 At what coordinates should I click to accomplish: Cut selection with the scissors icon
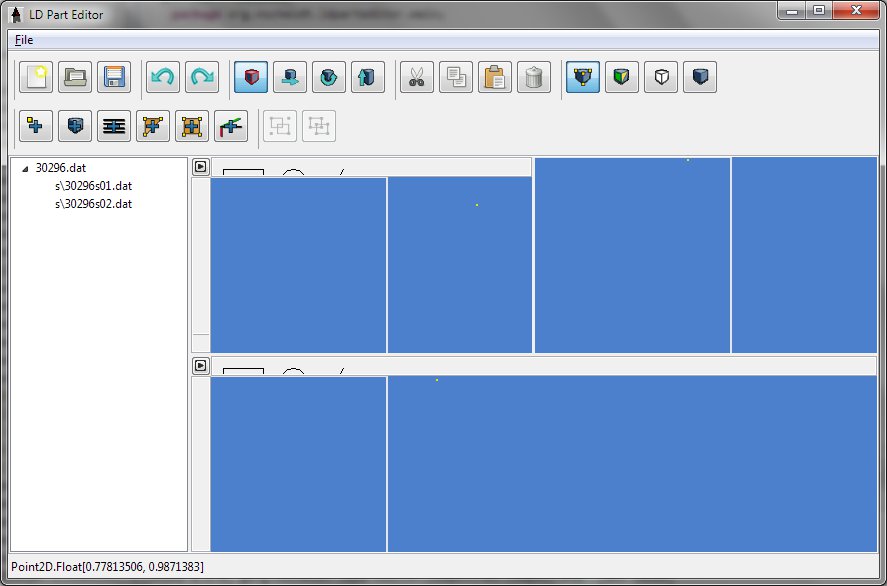tap(417, 77)
